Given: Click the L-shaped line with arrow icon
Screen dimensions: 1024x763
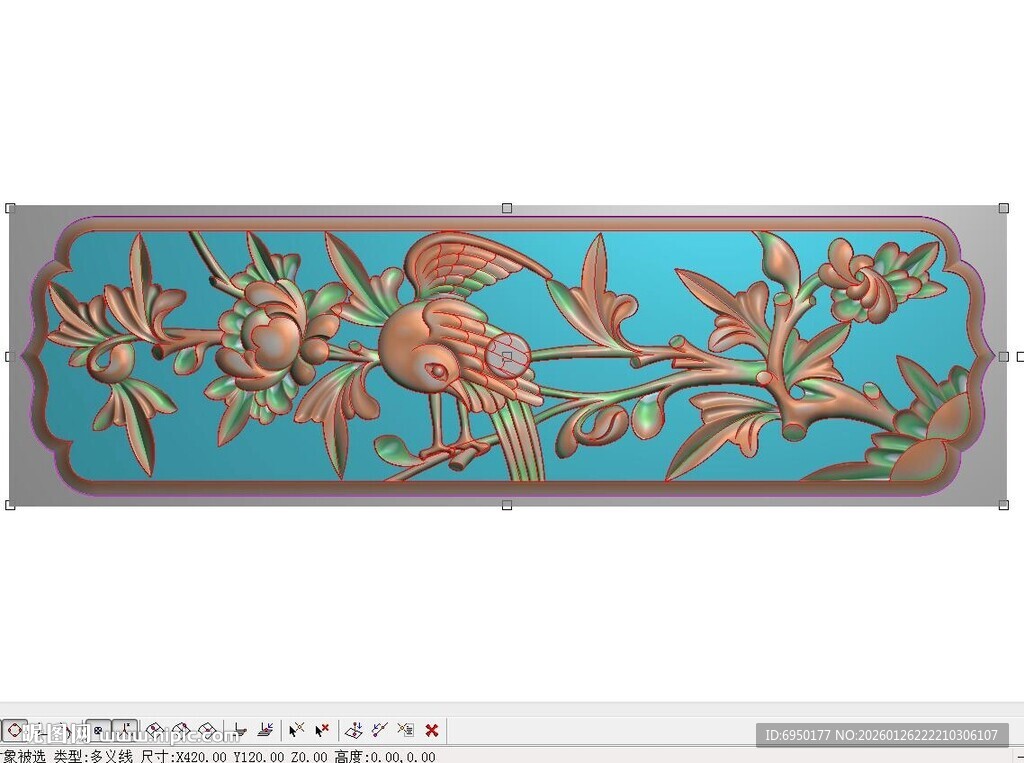Looking at the screenshot, I should pyautogui.click(x=240, y=730).
